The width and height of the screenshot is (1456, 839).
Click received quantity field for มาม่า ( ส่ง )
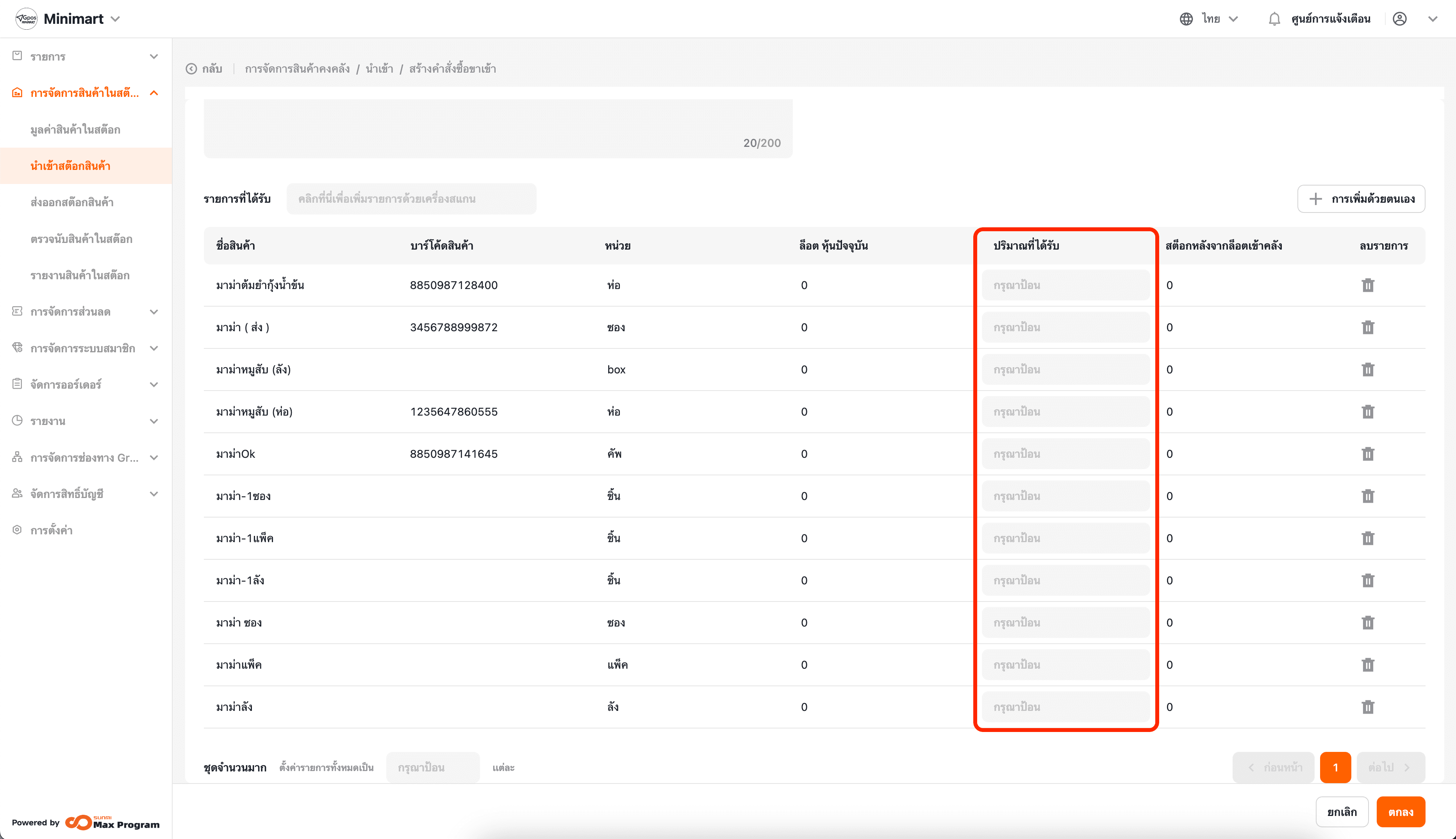click(x=1065, y=327)
